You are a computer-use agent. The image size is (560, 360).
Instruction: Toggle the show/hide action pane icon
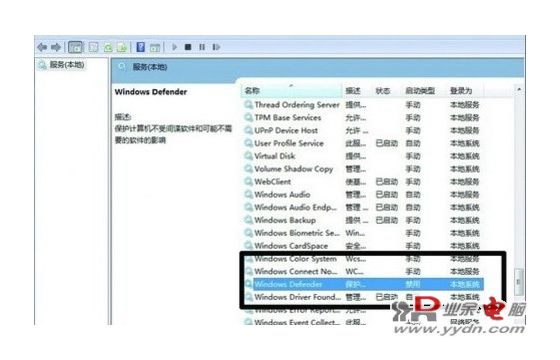pyautogui.click(x=155, y=47)
